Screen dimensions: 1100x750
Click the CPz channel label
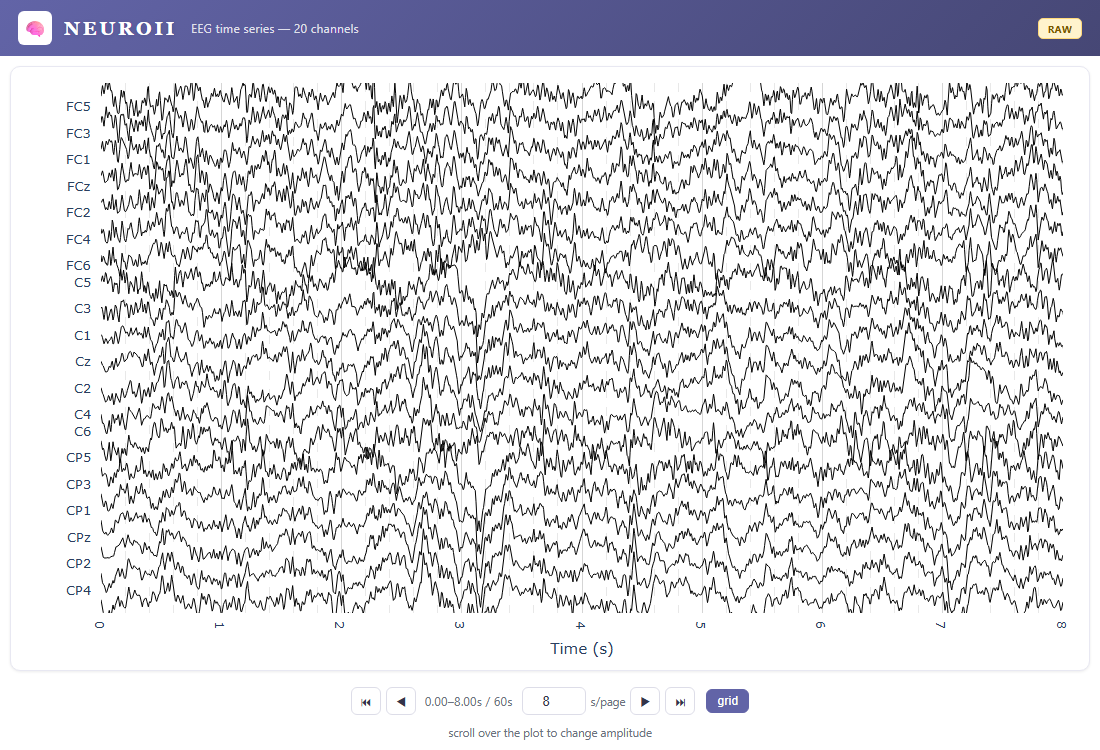click(x=79, y=538)
